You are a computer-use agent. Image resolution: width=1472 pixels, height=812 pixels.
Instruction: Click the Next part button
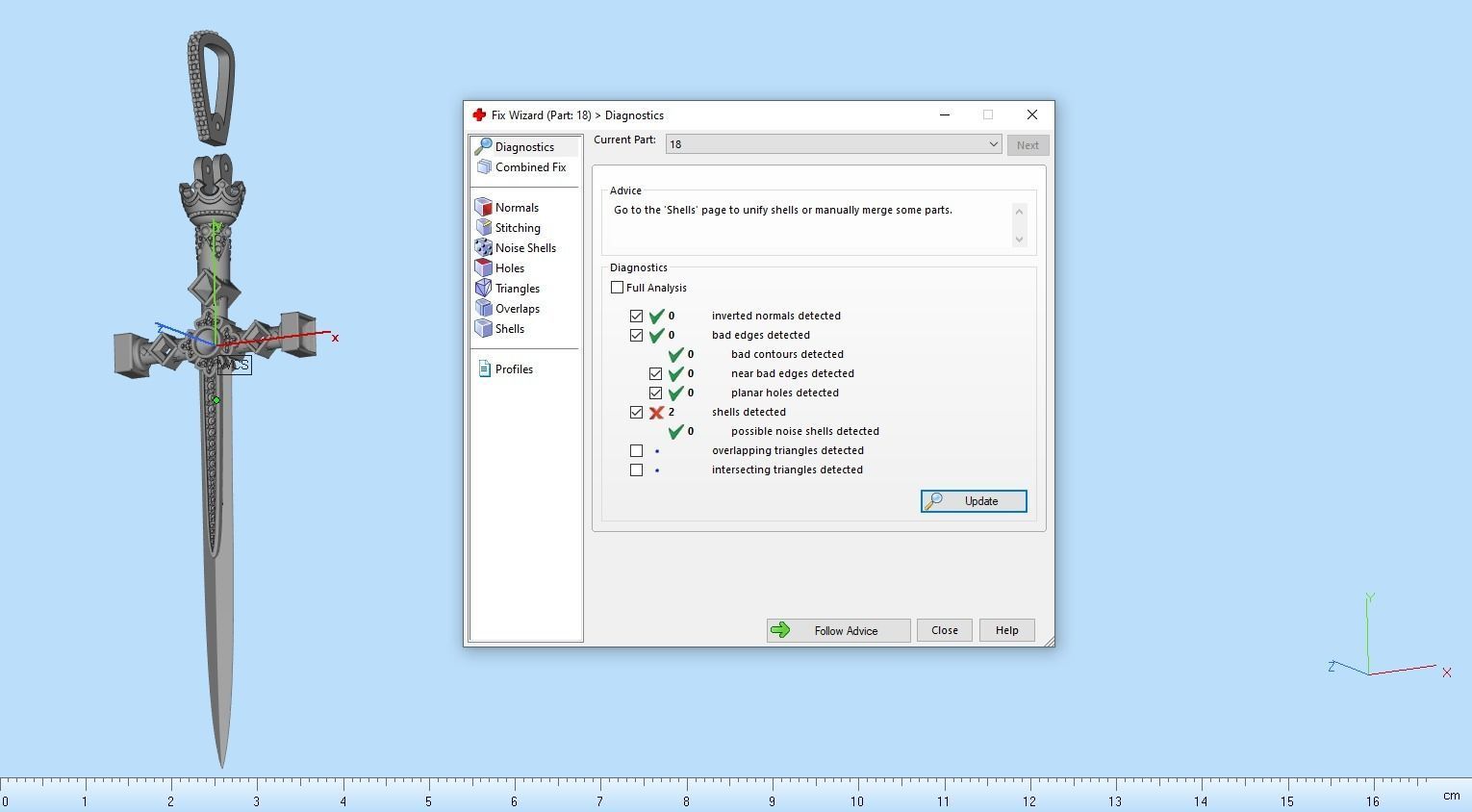(x=1028, y=145)
